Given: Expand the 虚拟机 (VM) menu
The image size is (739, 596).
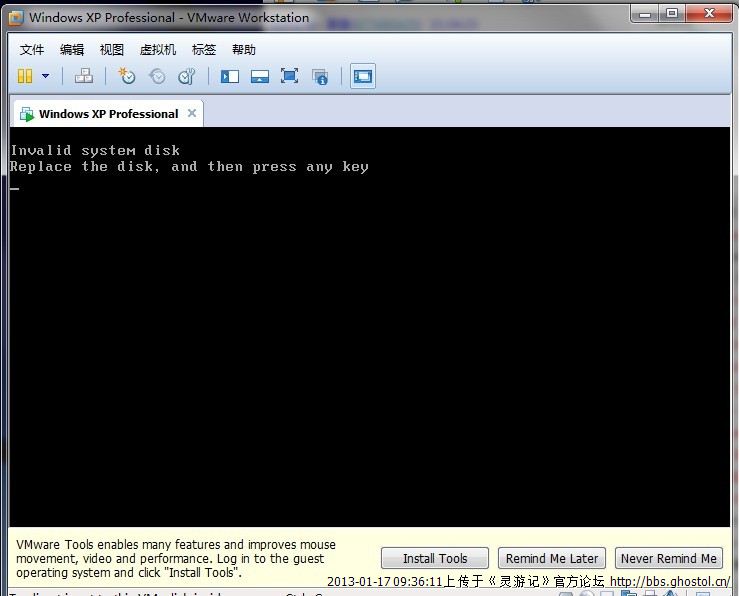Looking at the screenshot, I should point(158,49).
